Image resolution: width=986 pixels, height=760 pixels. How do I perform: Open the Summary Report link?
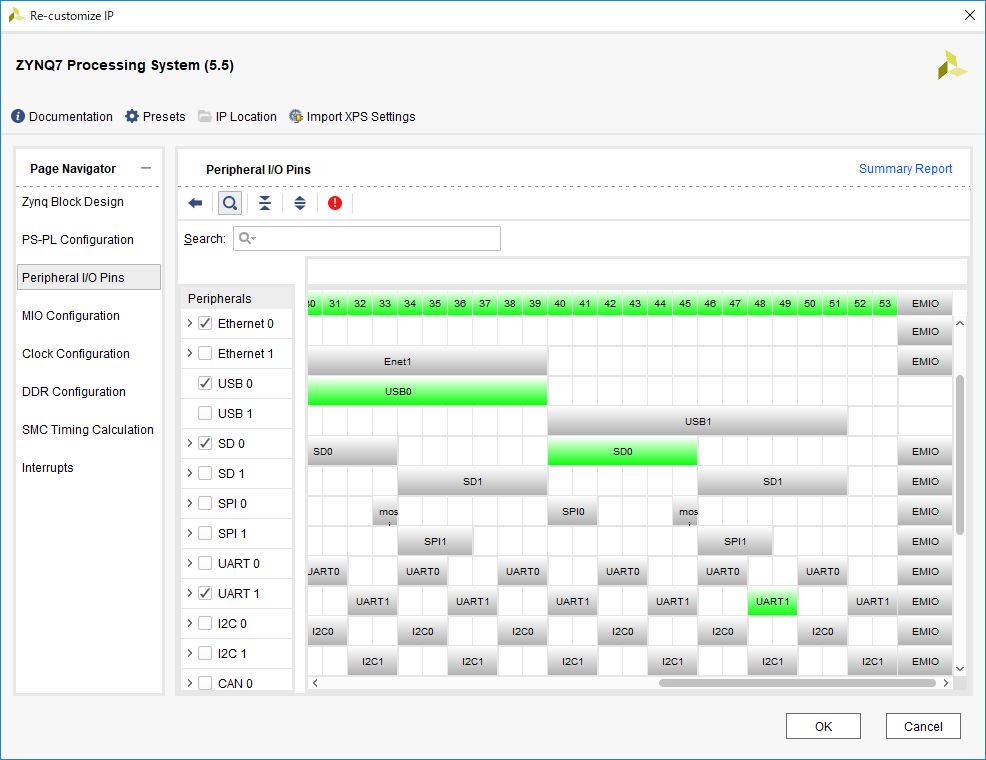(x=906, y=168)
